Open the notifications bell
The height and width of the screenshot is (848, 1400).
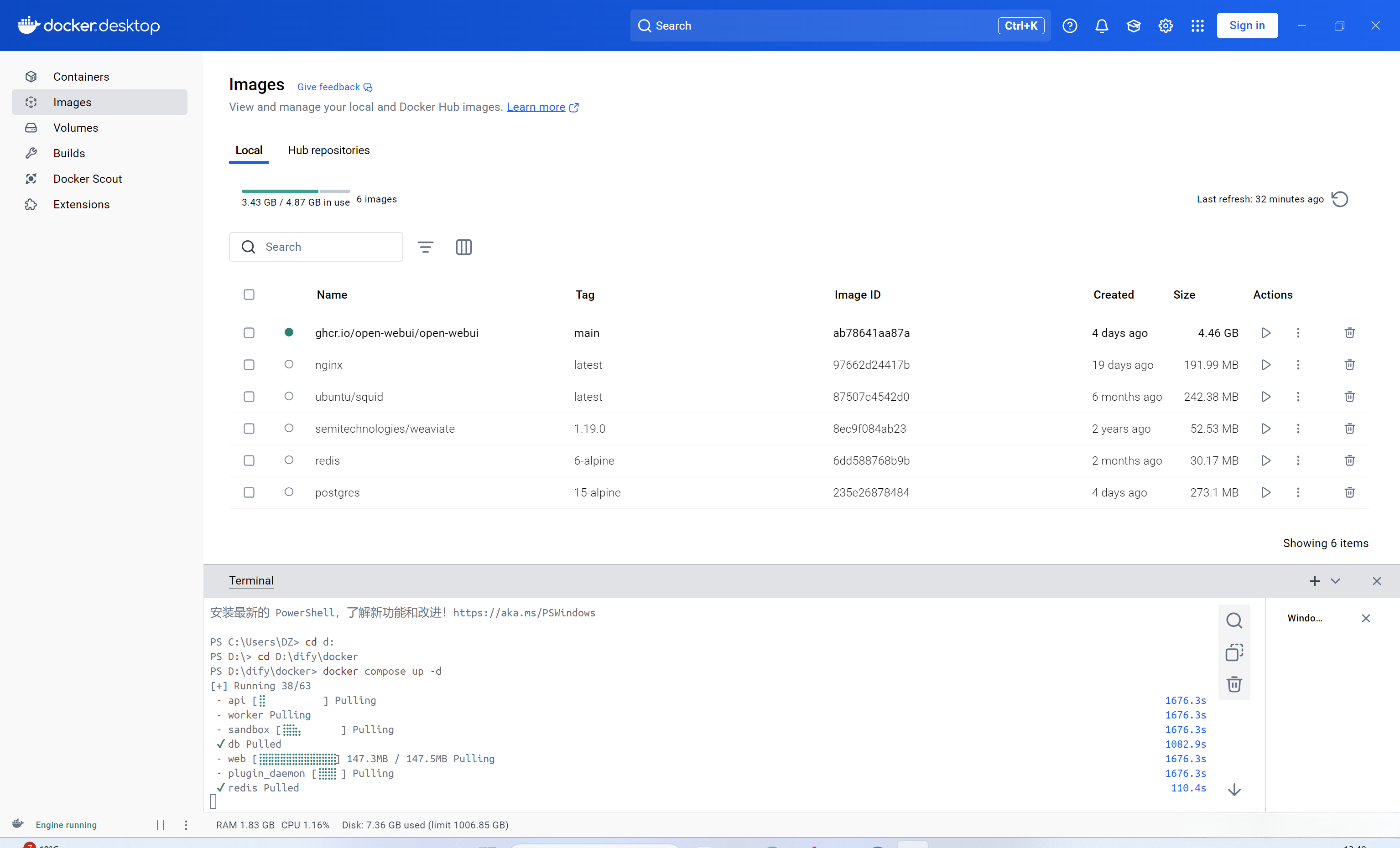[1101, 26]
